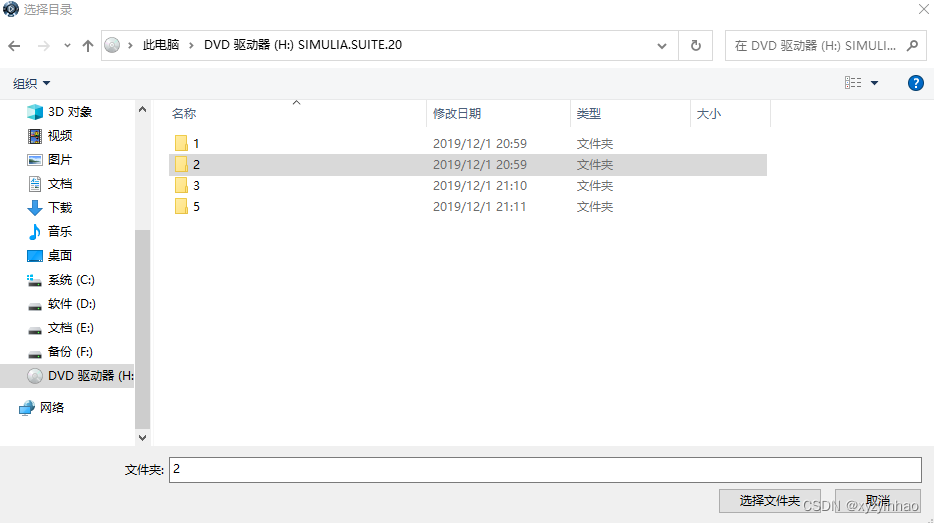The image size is (934, 523).
Task: Open the recent locations dropdown arrow
Action: pyautogui.click(x=67, y=46)
